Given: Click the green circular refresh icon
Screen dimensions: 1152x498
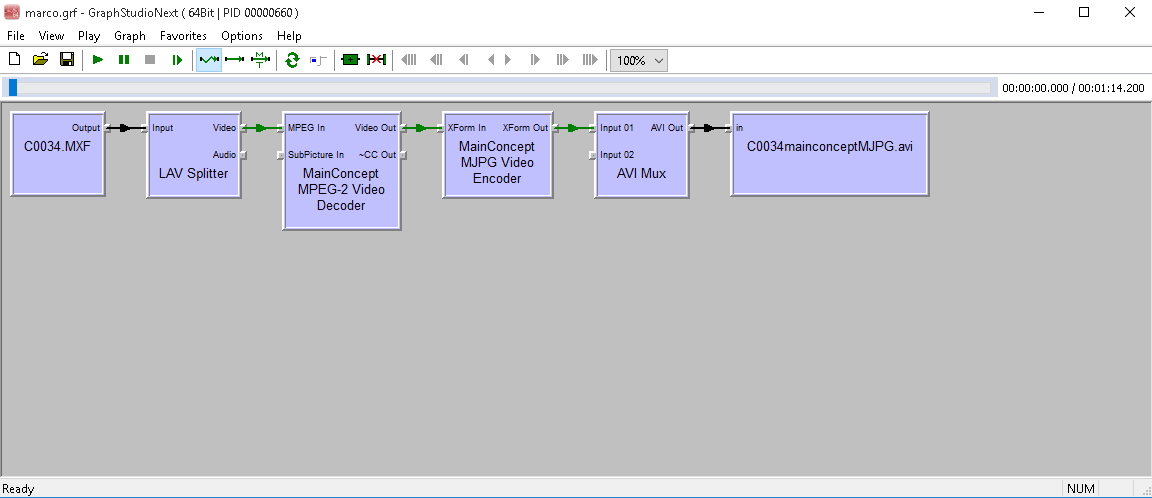Looking at the screenshot, I should 292,60.
